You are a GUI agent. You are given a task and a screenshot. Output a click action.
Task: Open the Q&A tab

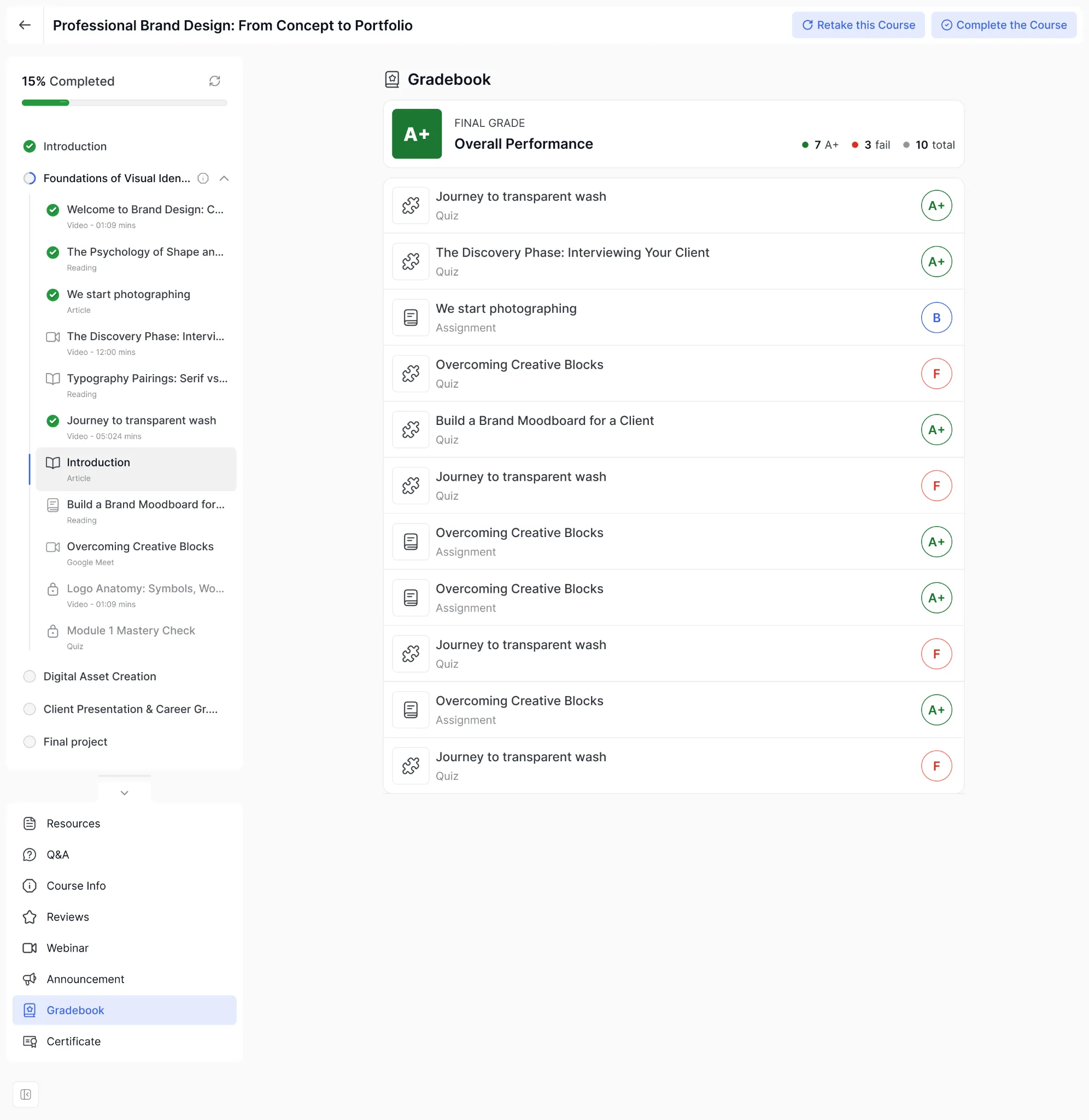click(x=124, y=855)
